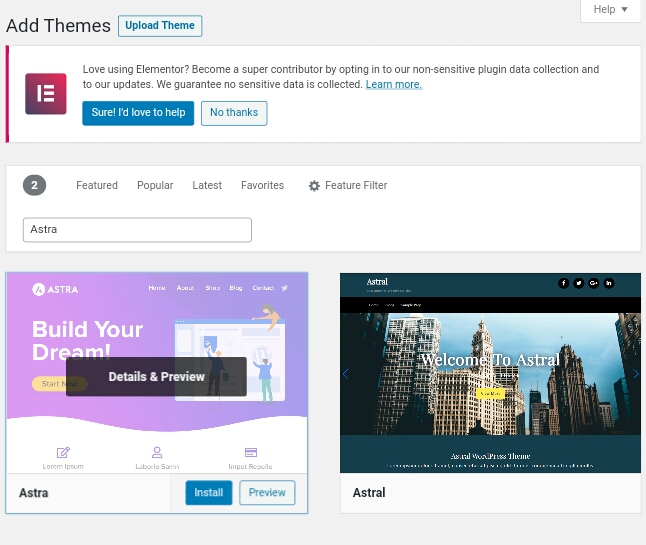646x545 pixels.
Task: Switch to the Favorites tab
Action: click(x=262, y=185)
